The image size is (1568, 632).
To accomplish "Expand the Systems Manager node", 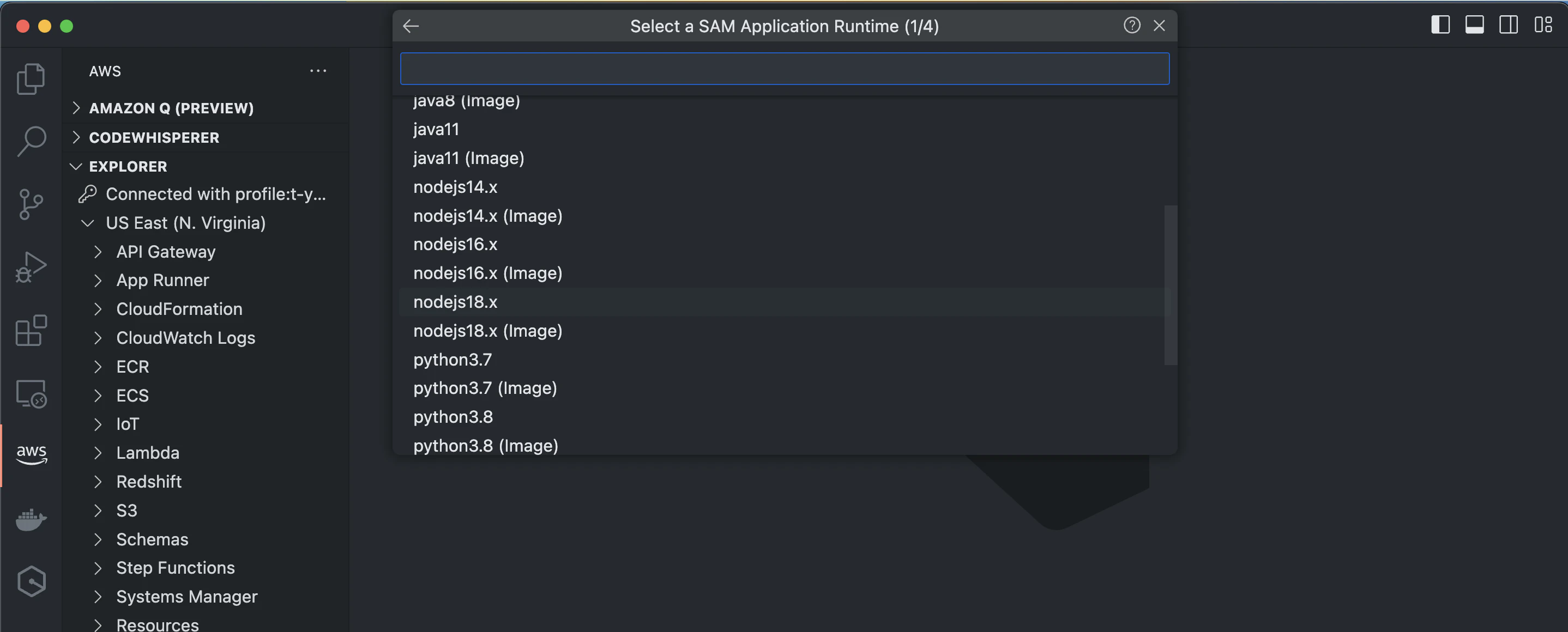I will tap(98, 597).
